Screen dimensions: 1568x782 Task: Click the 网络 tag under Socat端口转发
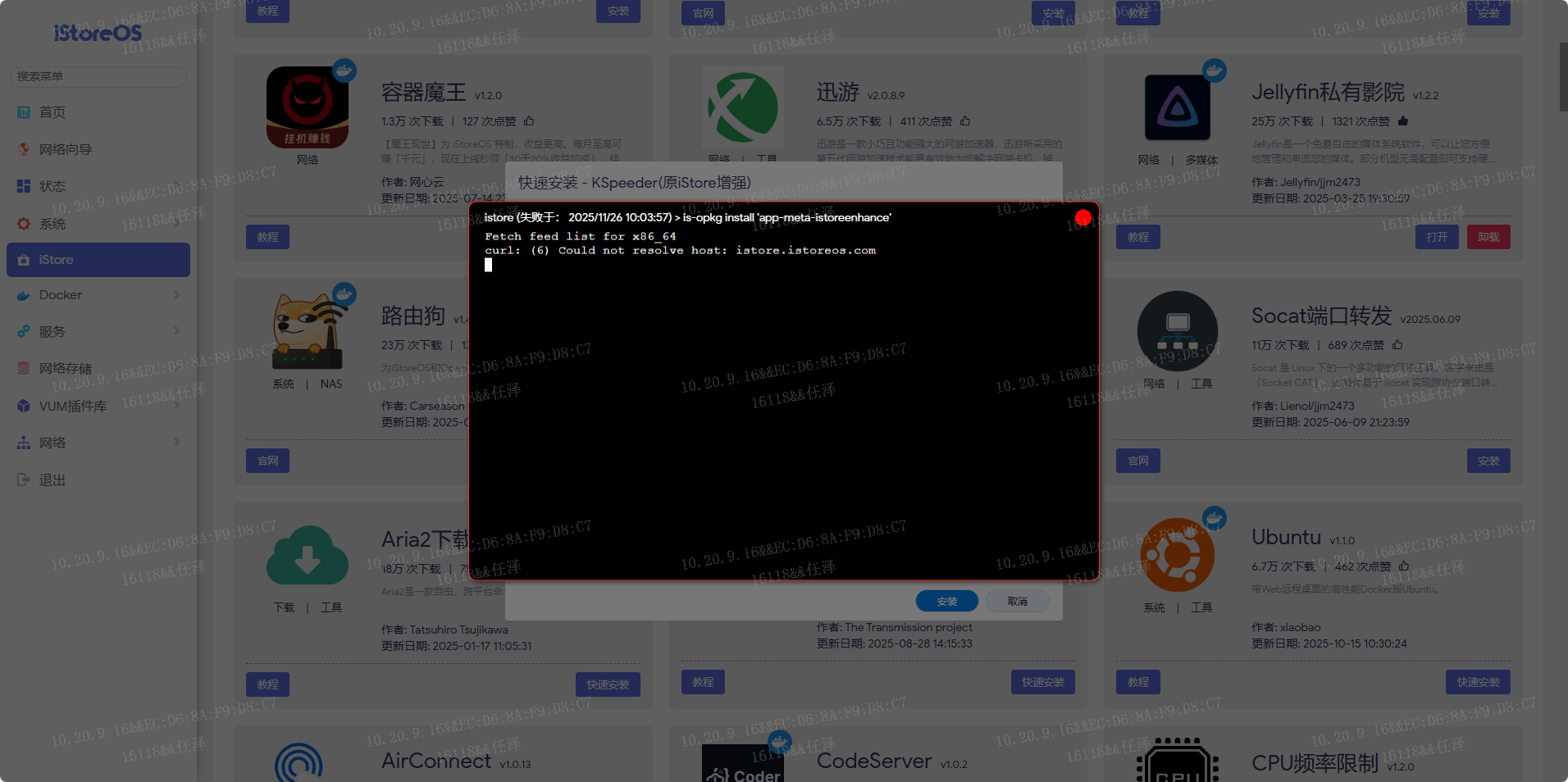click(1154, 384)
